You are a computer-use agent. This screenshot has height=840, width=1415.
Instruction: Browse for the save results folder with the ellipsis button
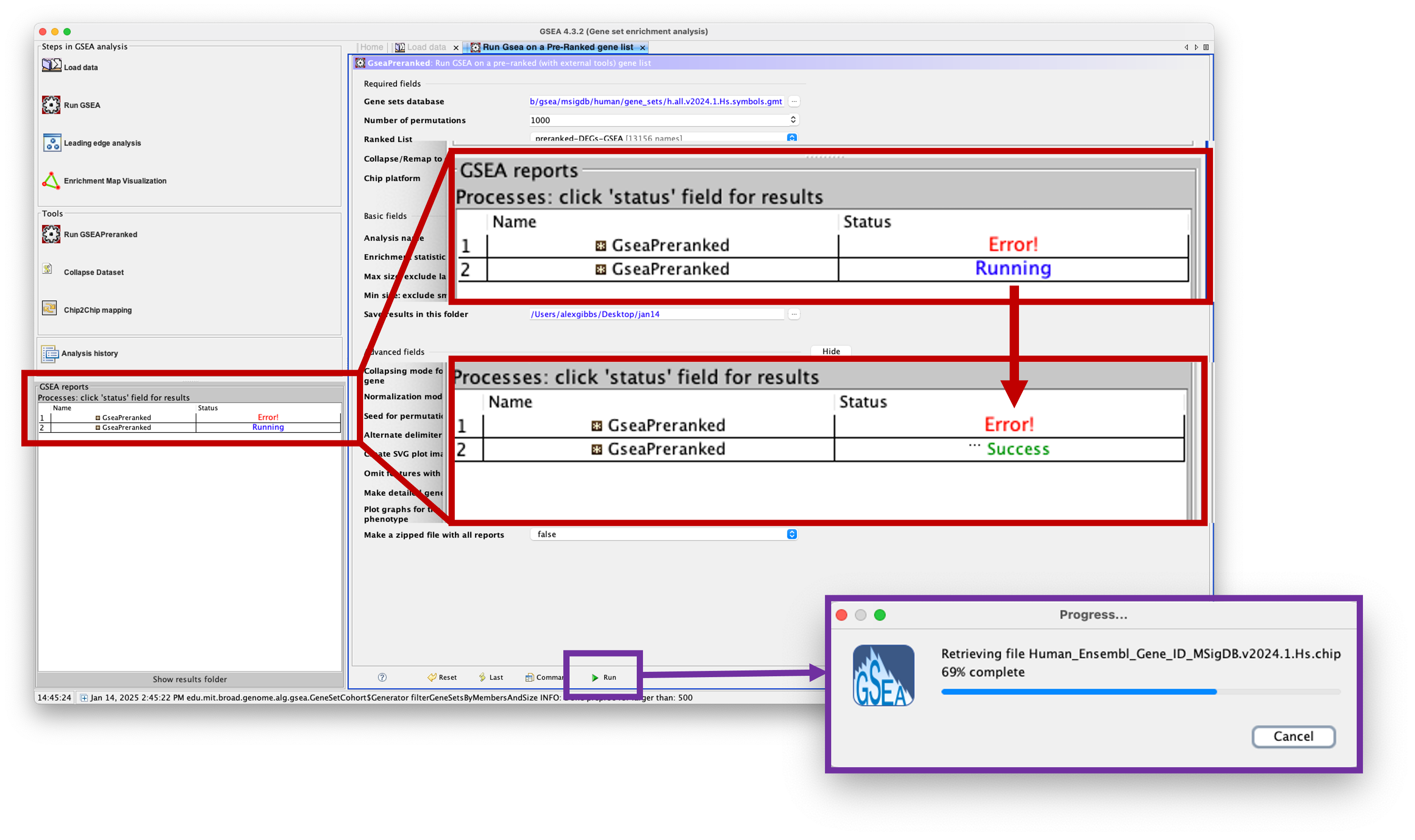(x=793, y=314)
